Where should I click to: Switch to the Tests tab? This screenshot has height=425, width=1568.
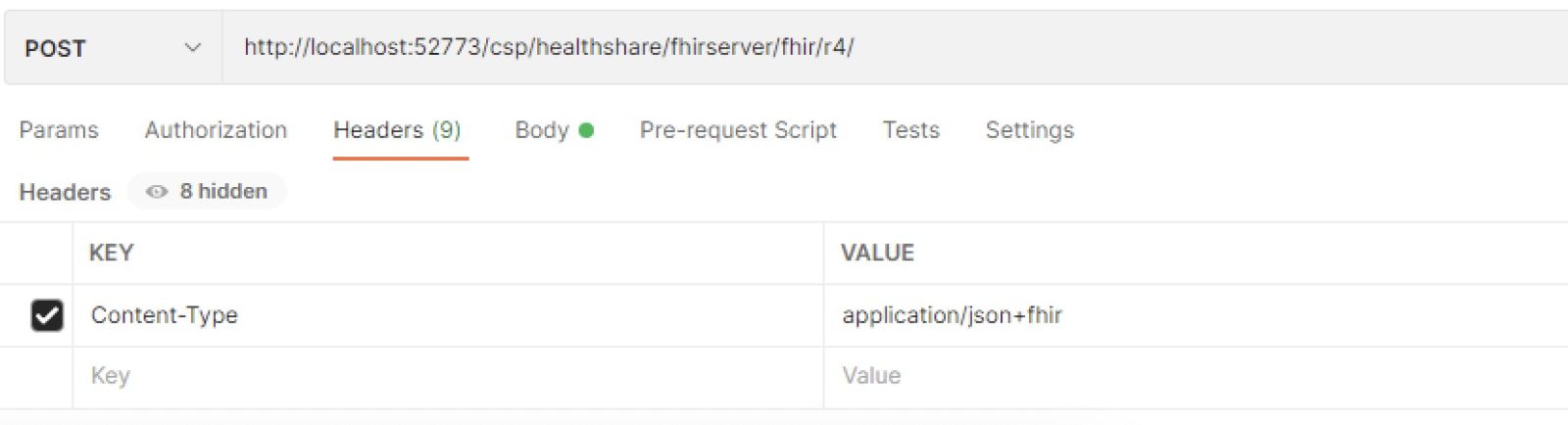tap(910, 130)
